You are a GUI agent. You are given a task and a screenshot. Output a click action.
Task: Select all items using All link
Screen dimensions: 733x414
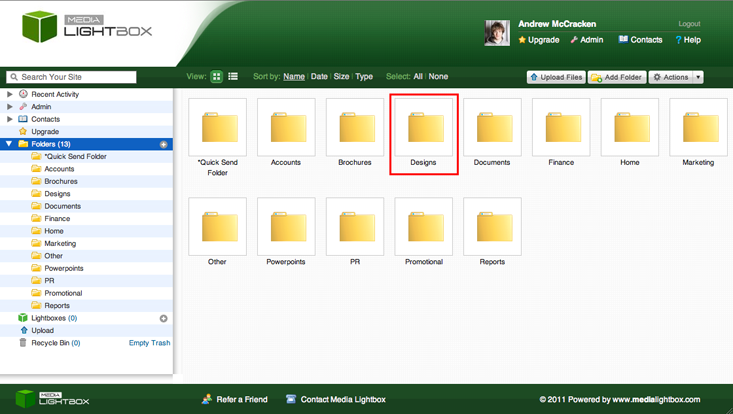pos(418,77)
